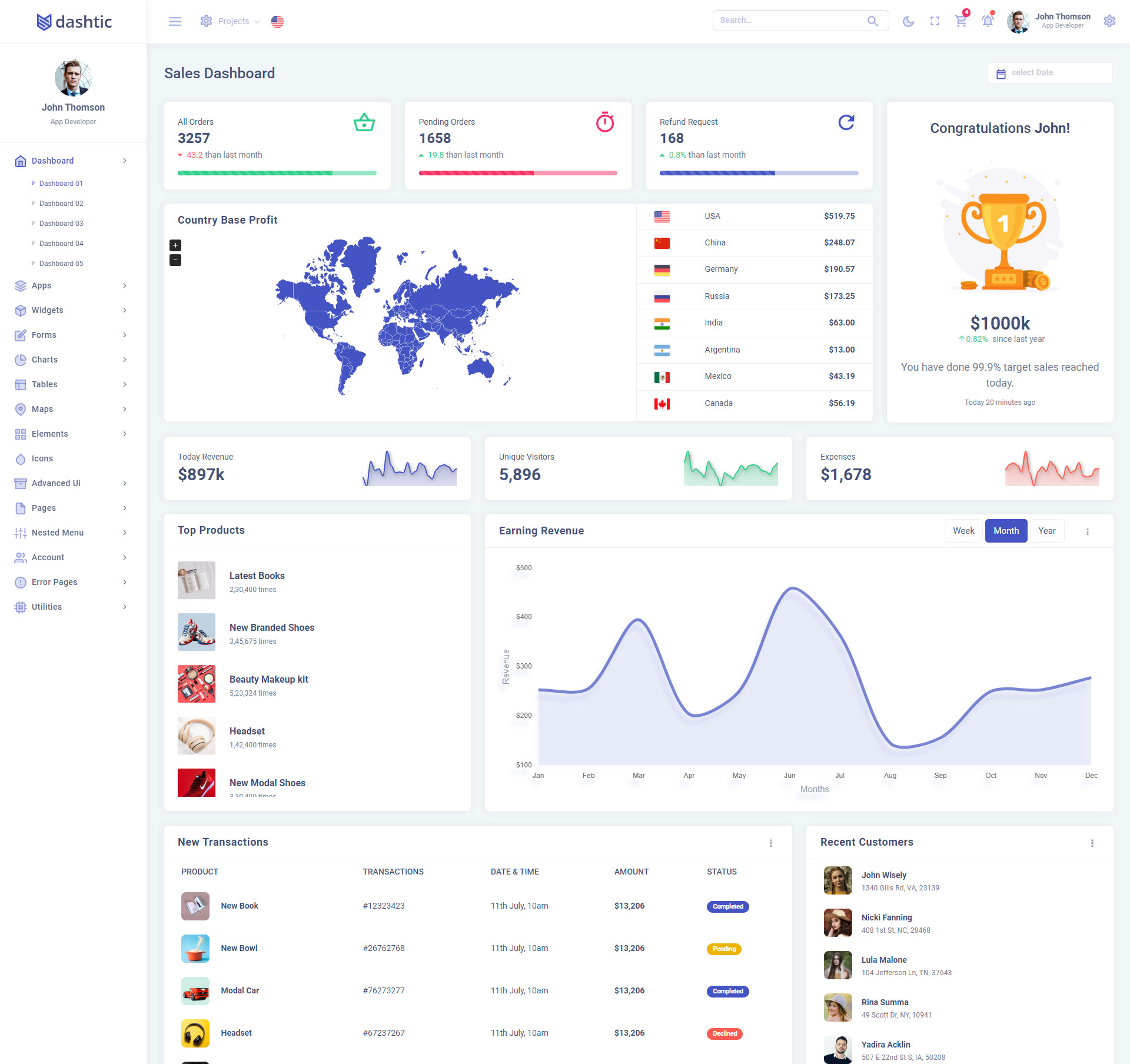
Task: Zoom out on the world map
Action: click(175, 260)
